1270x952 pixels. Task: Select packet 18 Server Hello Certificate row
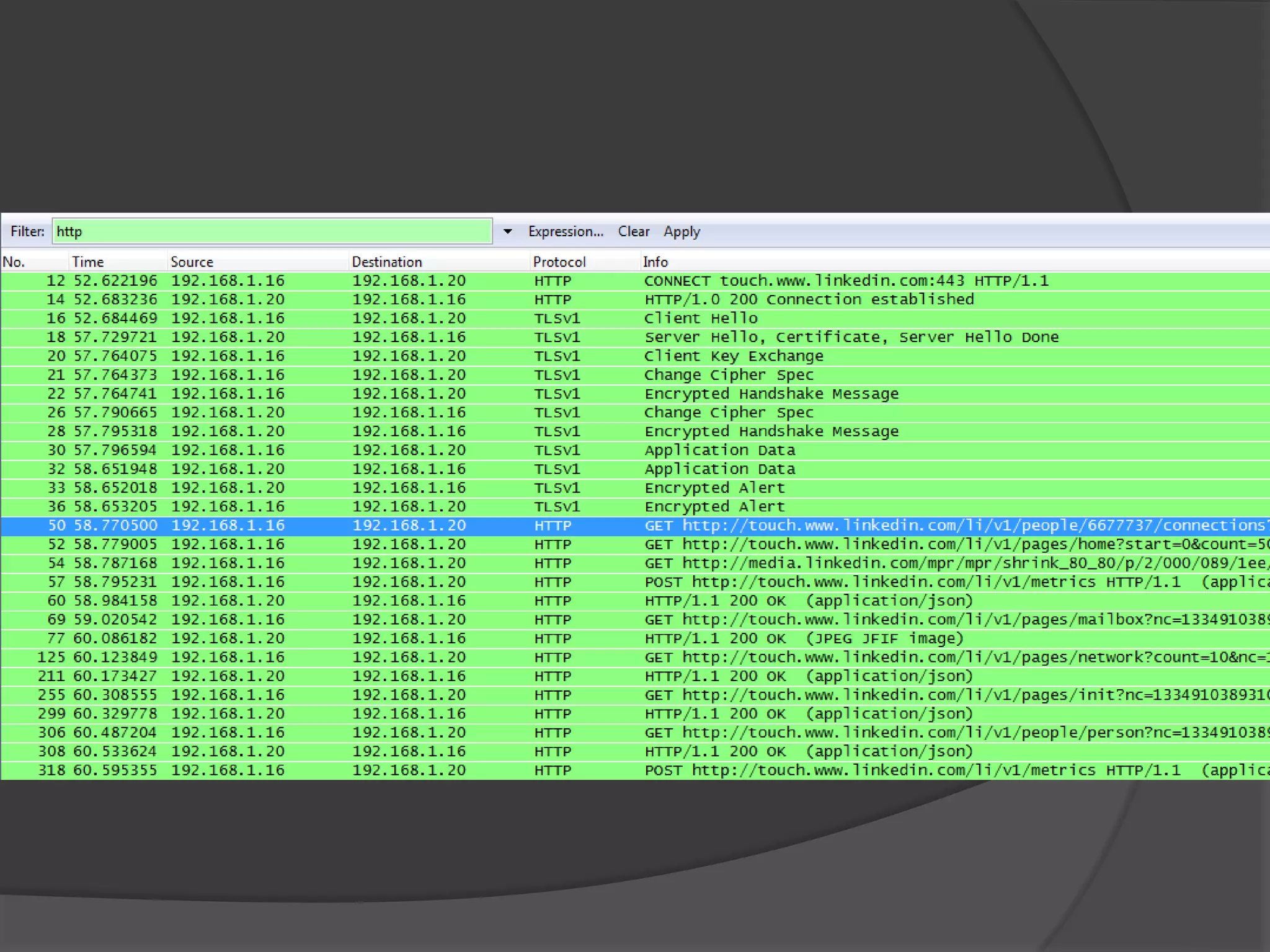(851, 337)
